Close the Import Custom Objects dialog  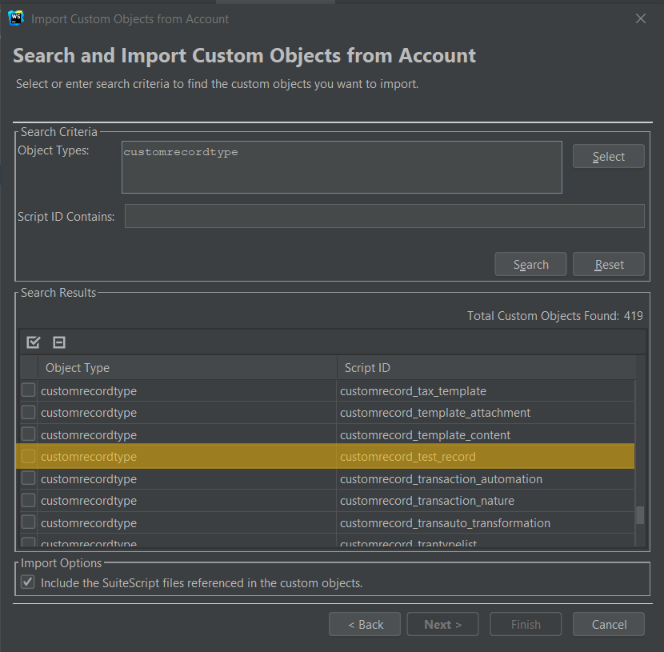(x=640, y=19)
